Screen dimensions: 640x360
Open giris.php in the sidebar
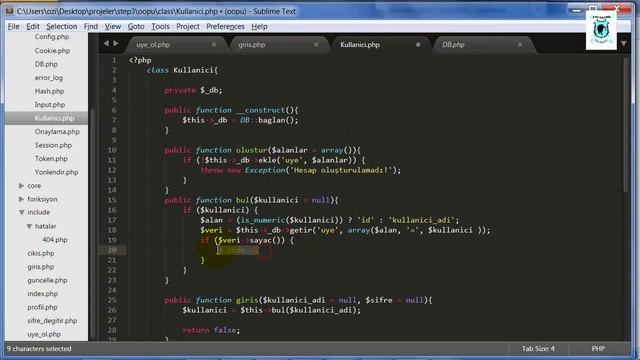click(41, 267)
